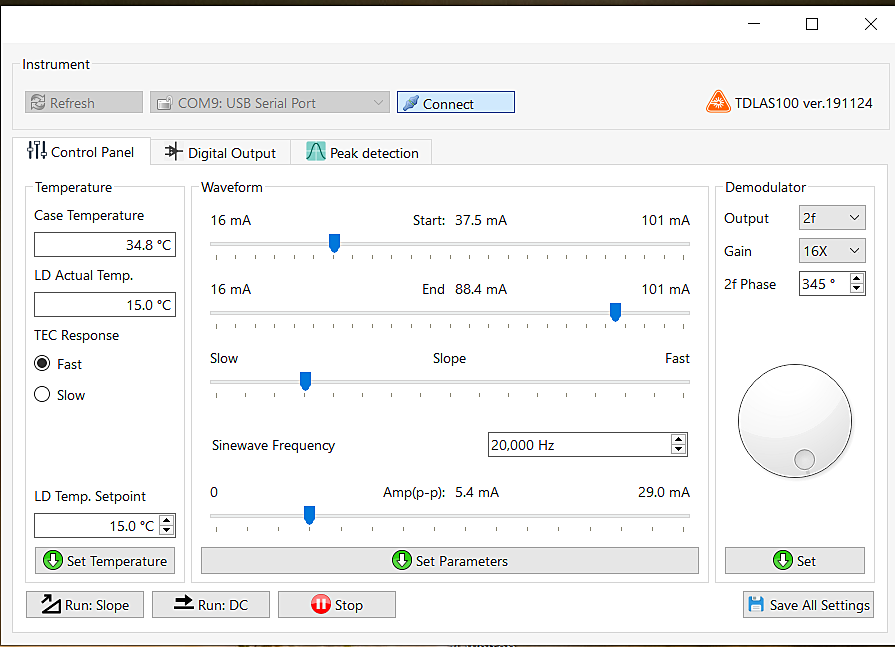Click the Run: Slope button
Viewport: 895px width, 647px height.
85,605
